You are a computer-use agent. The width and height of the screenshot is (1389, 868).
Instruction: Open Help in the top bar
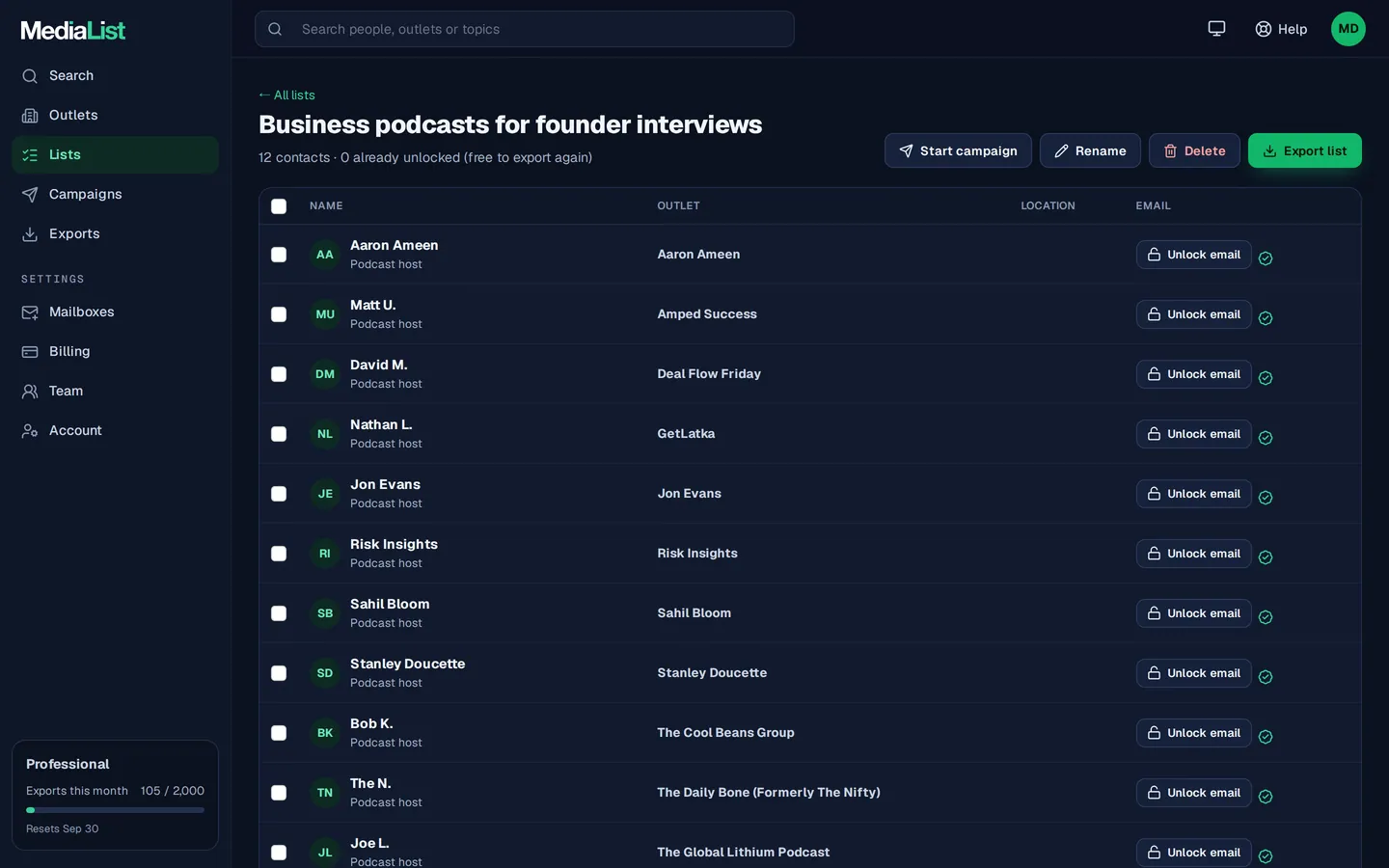(1281, 29)
